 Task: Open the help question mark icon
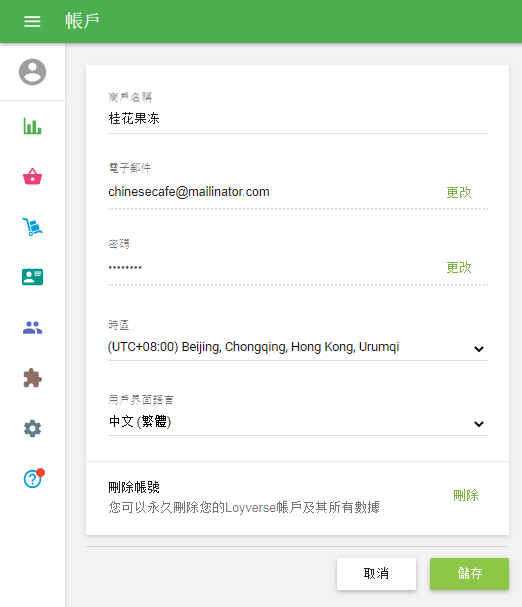click(33, 479)
